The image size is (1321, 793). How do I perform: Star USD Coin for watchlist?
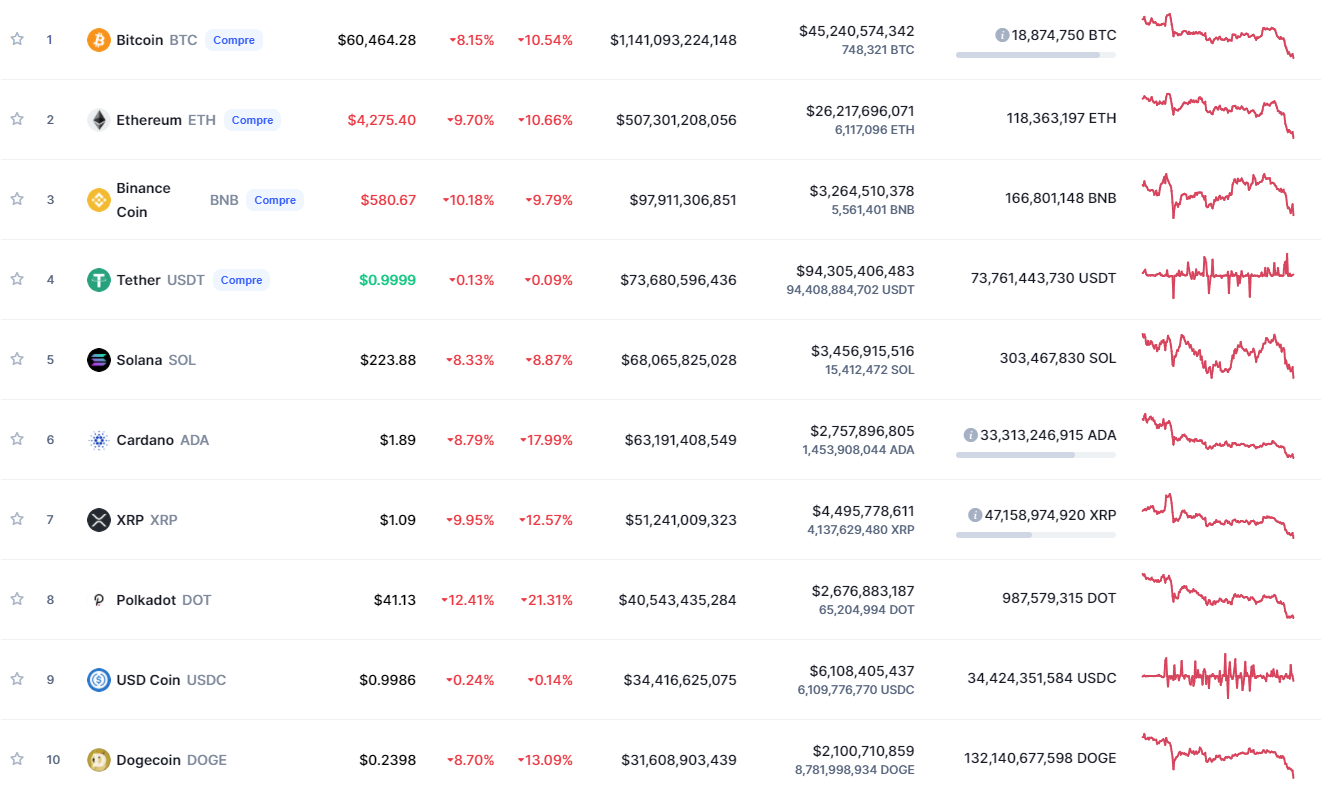click(x=17, y=679)
